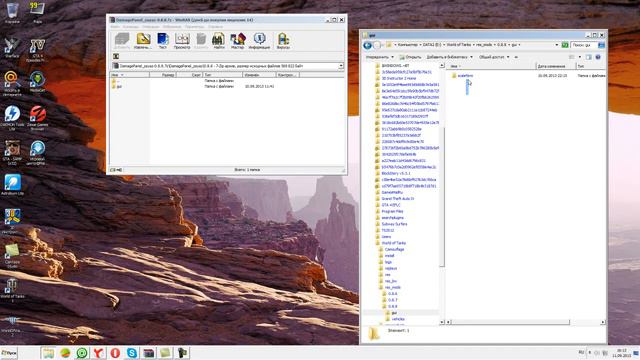Open the Help menu in WinRAR

click(x=215, y=27)
